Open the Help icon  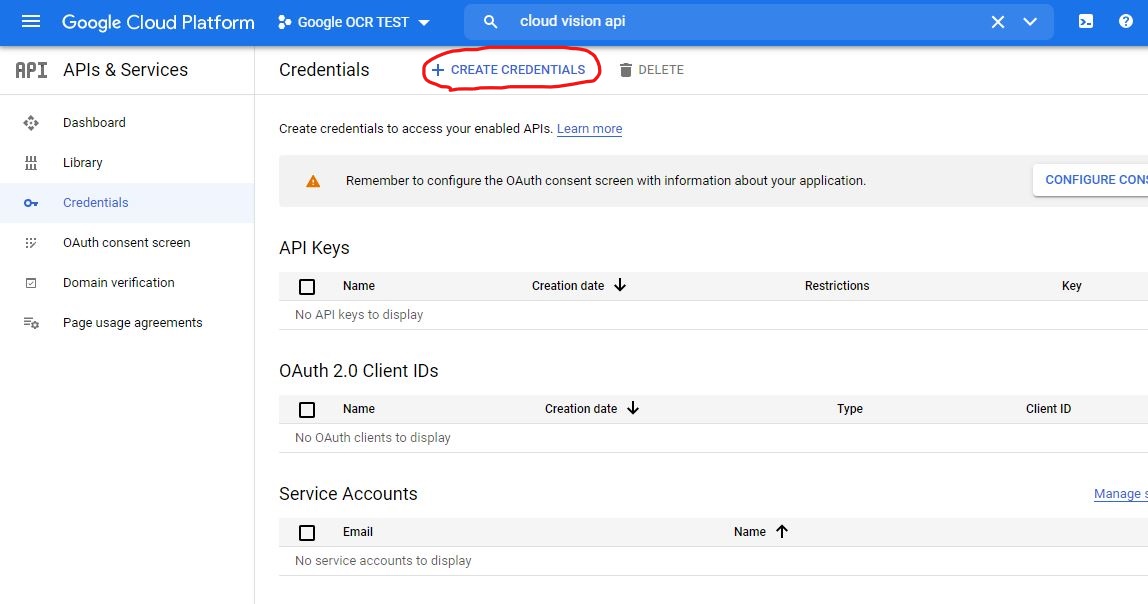pyautogui.click(x=1125, y=20)
